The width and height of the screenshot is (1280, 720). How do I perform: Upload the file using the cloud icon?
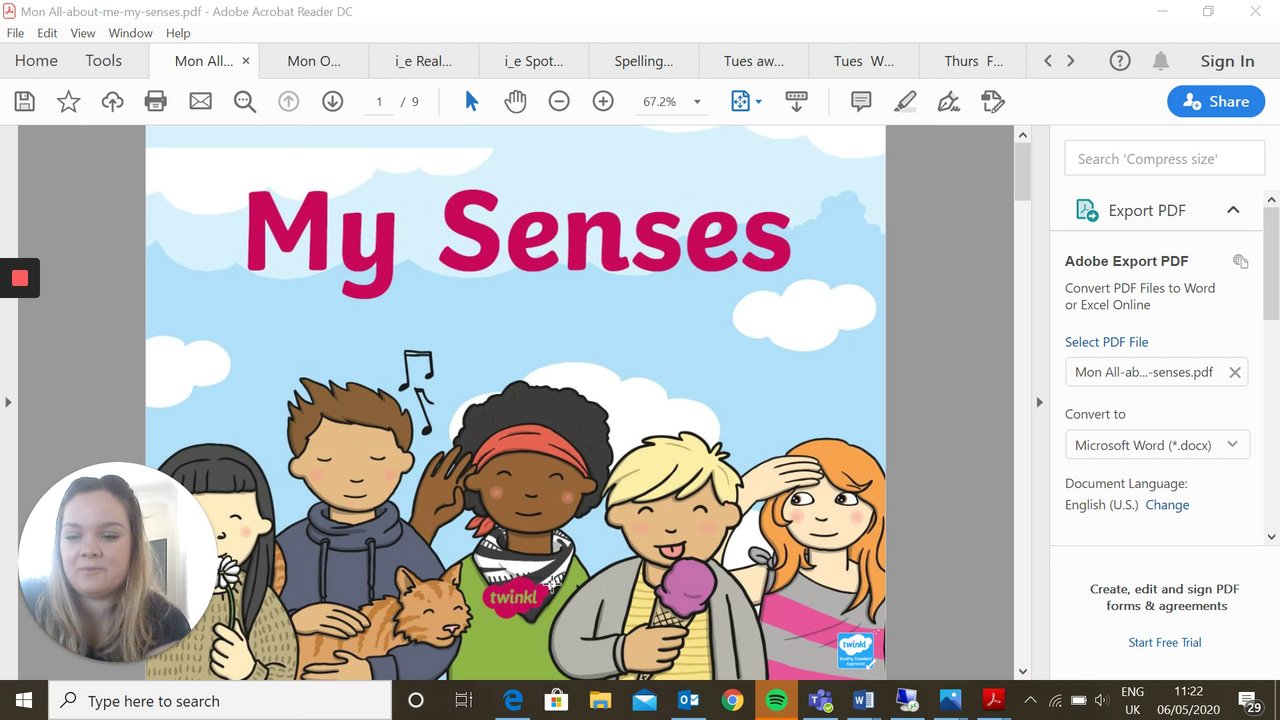tap(112, 101)
